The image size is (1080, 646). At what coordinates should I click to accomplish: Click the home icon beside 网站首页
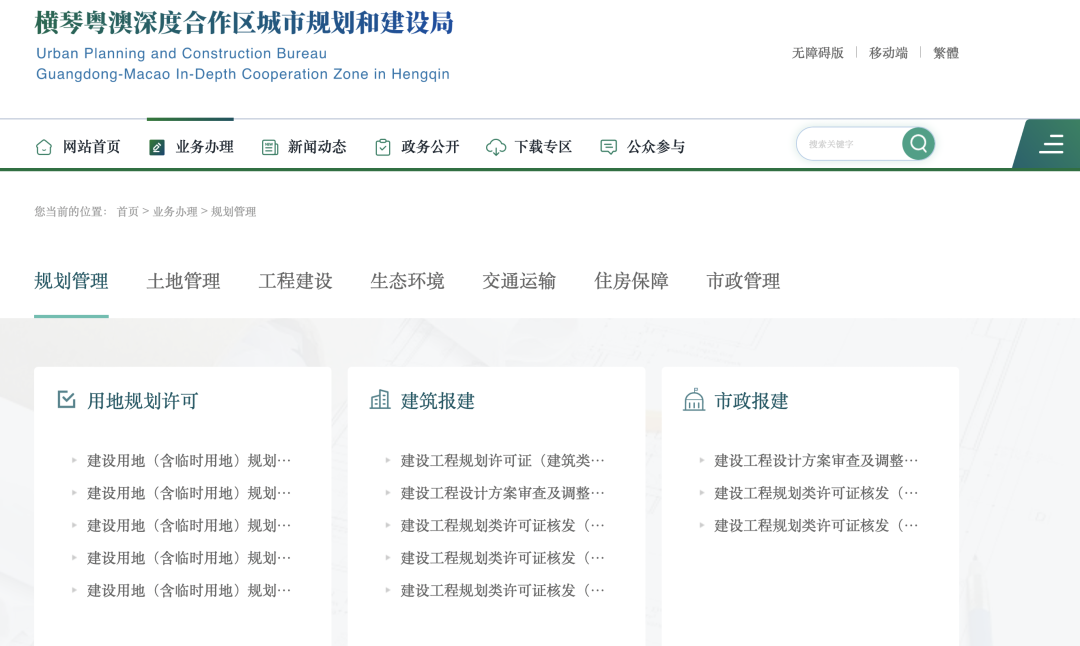[44, 147]
